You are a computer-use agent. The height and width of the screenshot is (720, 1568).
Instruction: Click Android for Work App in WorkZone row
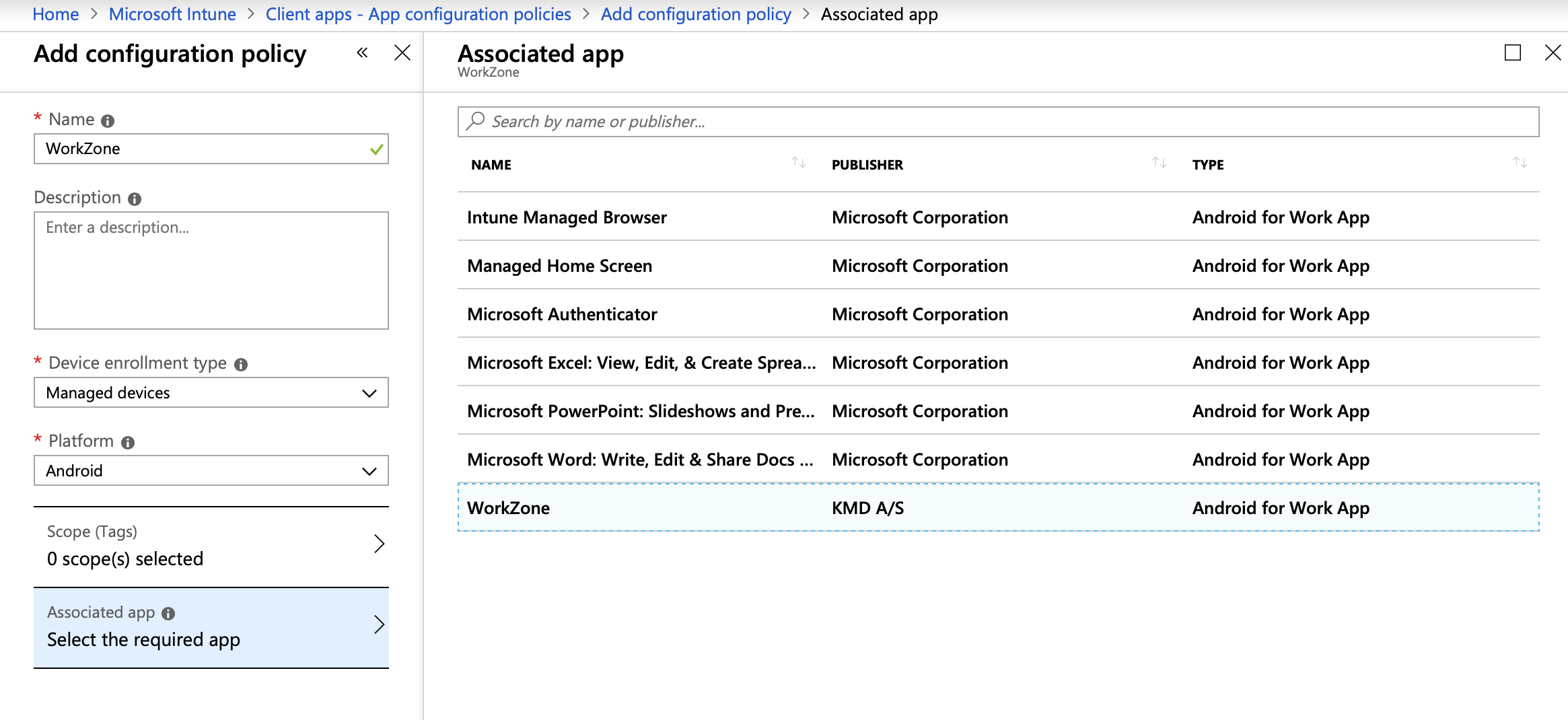(x=1281, y=508)
